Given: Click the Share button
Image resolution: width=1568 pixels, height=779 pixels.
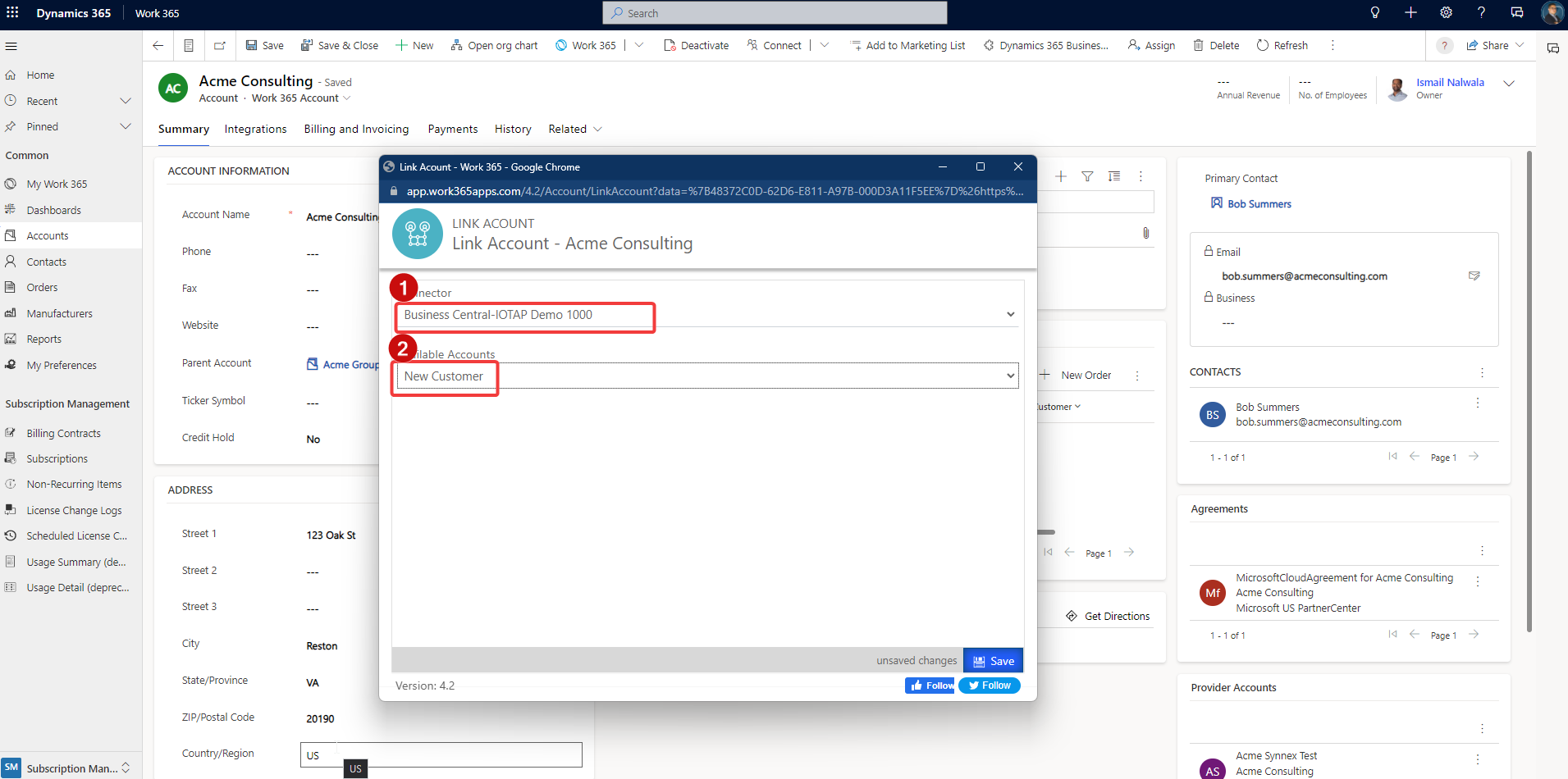Looking at the screenshot, I should click(1488, 46).
